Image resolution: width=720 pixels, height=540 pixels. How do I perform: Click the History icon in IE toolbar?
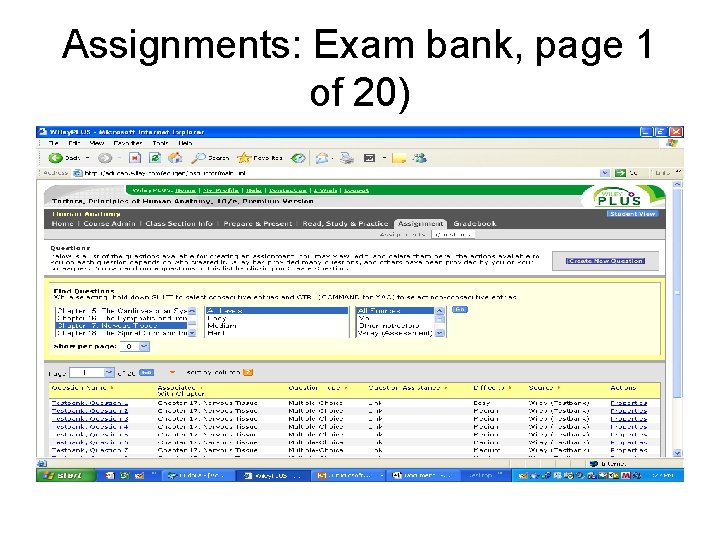click(x=298, y=158)
